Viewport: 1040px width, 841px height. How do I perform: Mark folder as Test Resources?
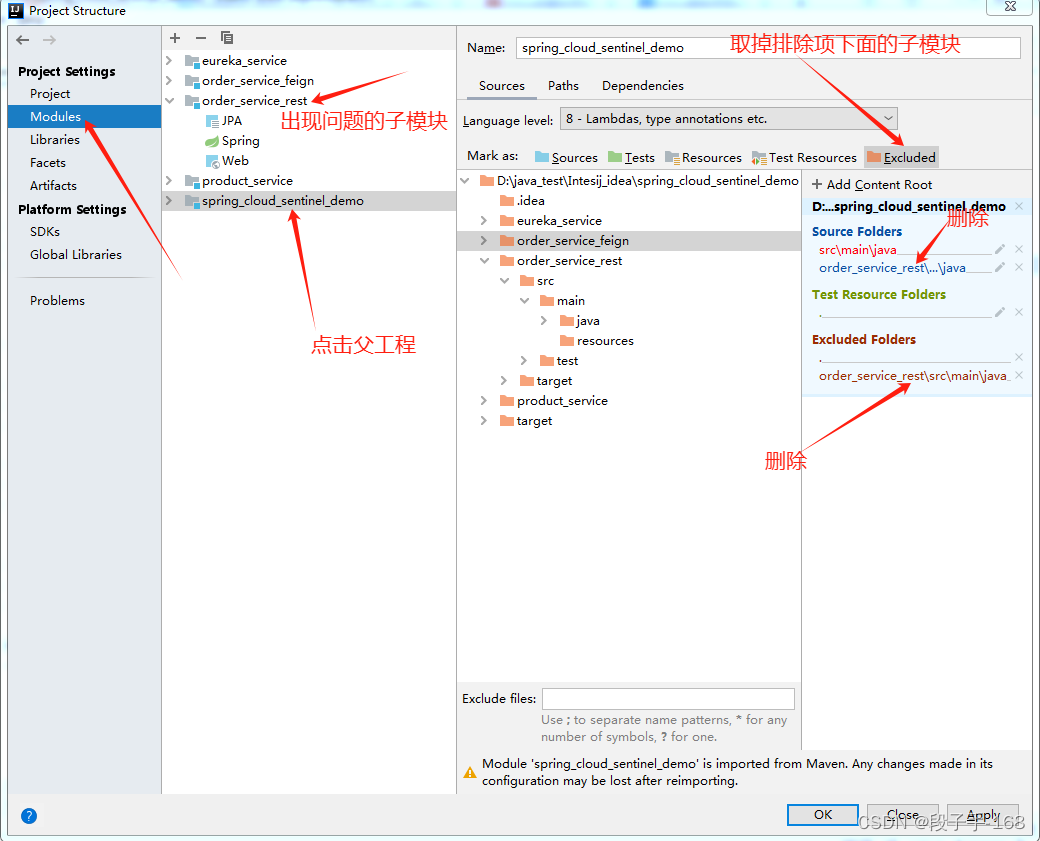point(805,157)
